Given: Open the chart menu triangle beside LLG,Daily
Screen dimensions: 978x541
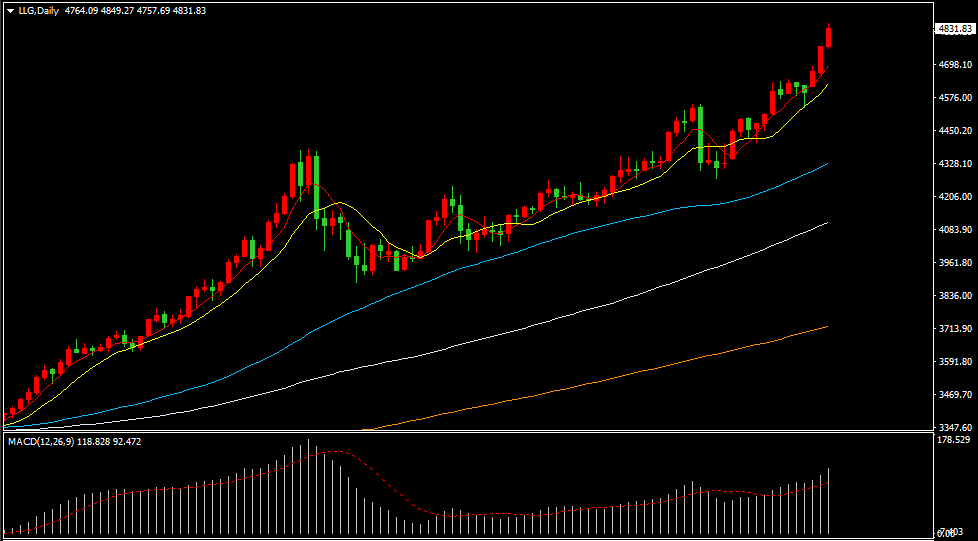Looking at the screenshot, I should (11, 11).
